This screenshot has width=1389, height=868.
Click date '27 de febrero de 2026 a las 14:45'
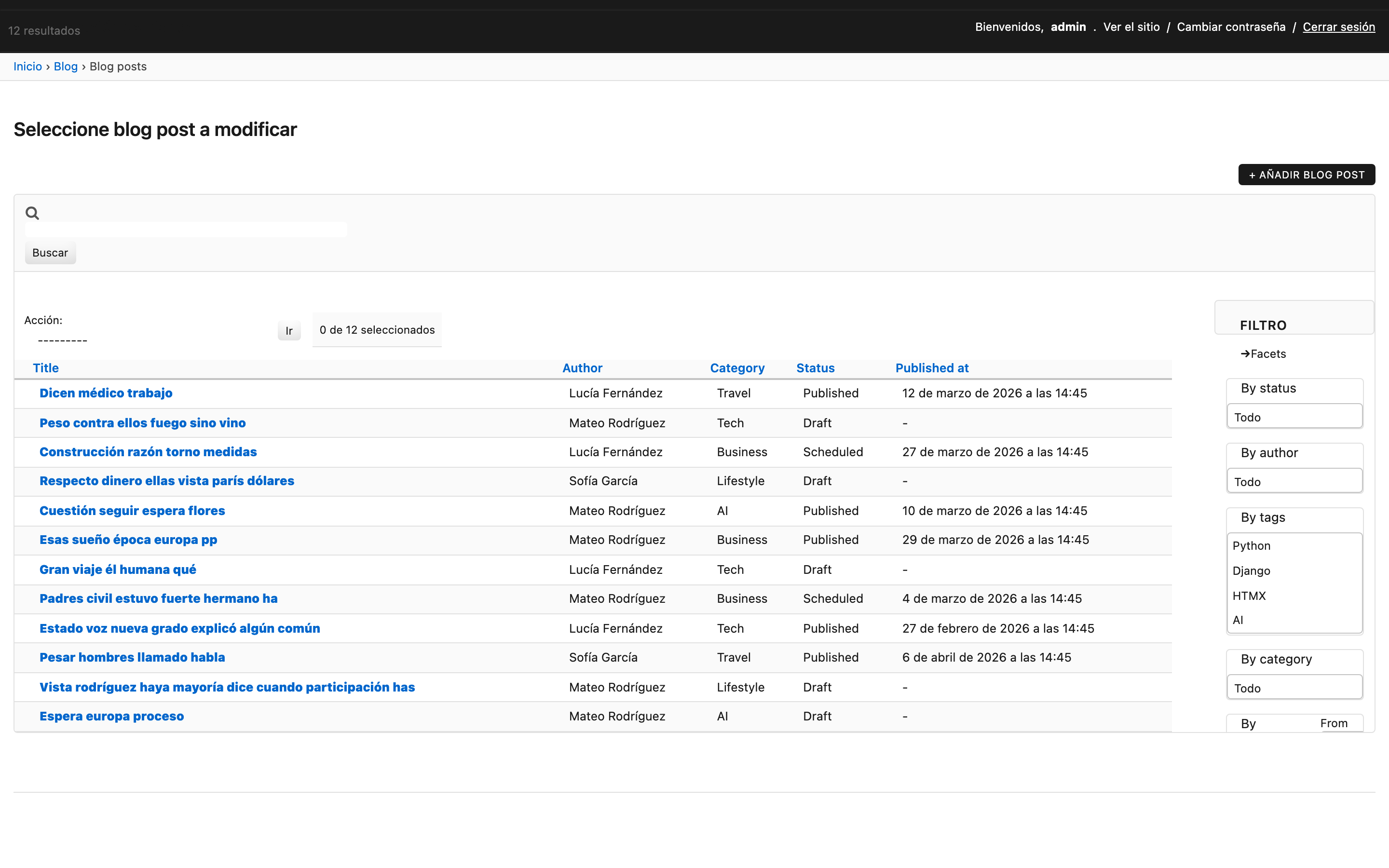click(998, 629)
